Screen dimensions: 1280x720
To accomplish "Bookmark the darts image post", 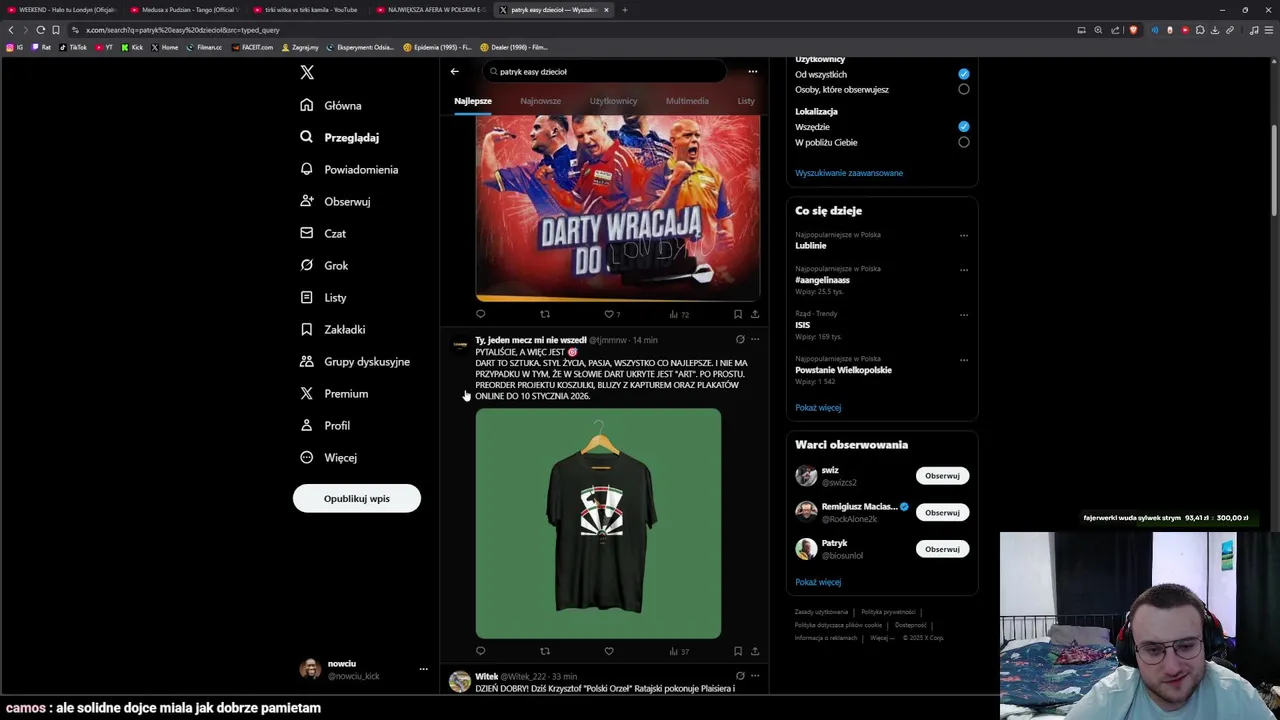I will point(738,314).
